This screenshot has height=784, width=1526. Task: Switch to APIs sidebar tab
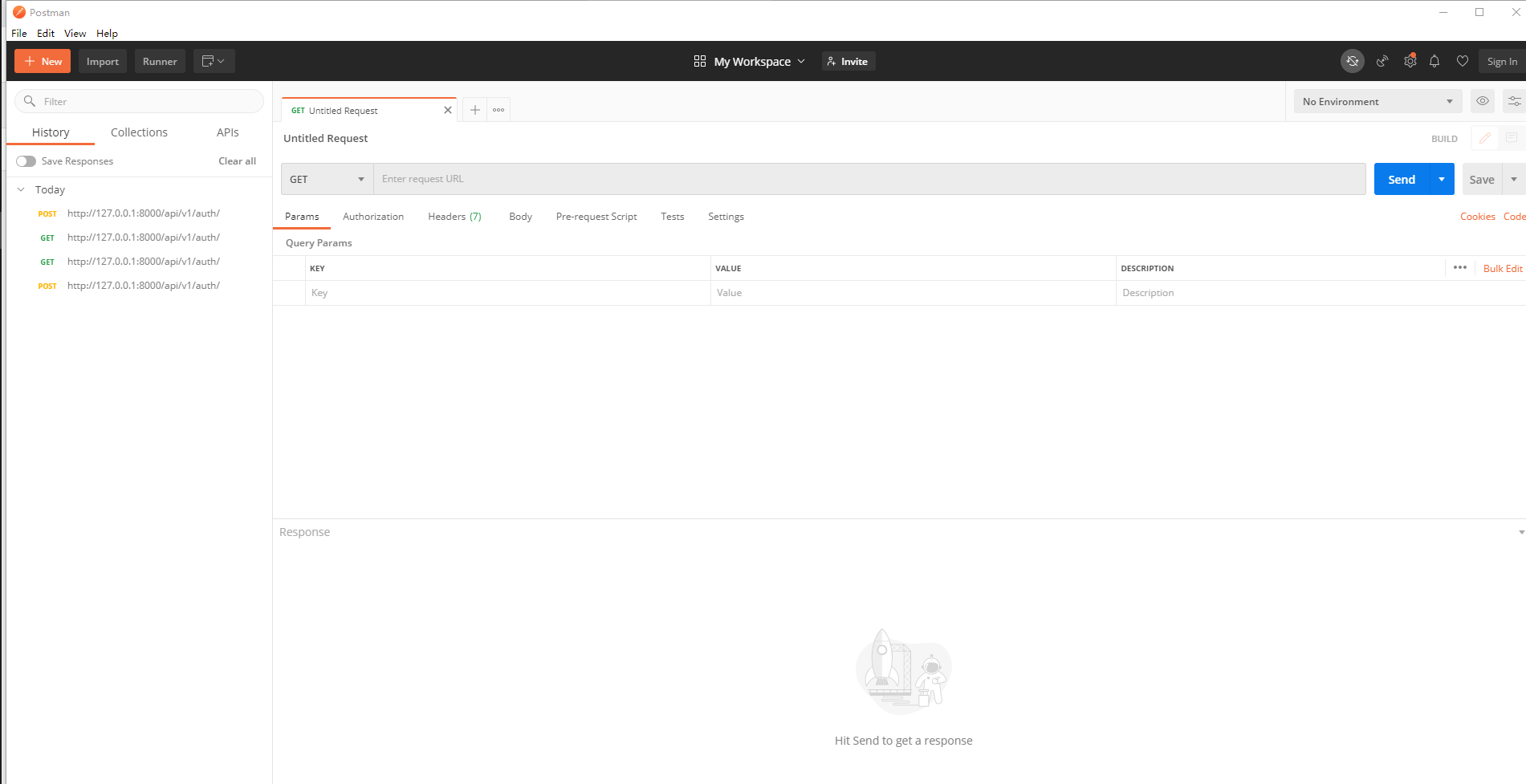[228, 132]
